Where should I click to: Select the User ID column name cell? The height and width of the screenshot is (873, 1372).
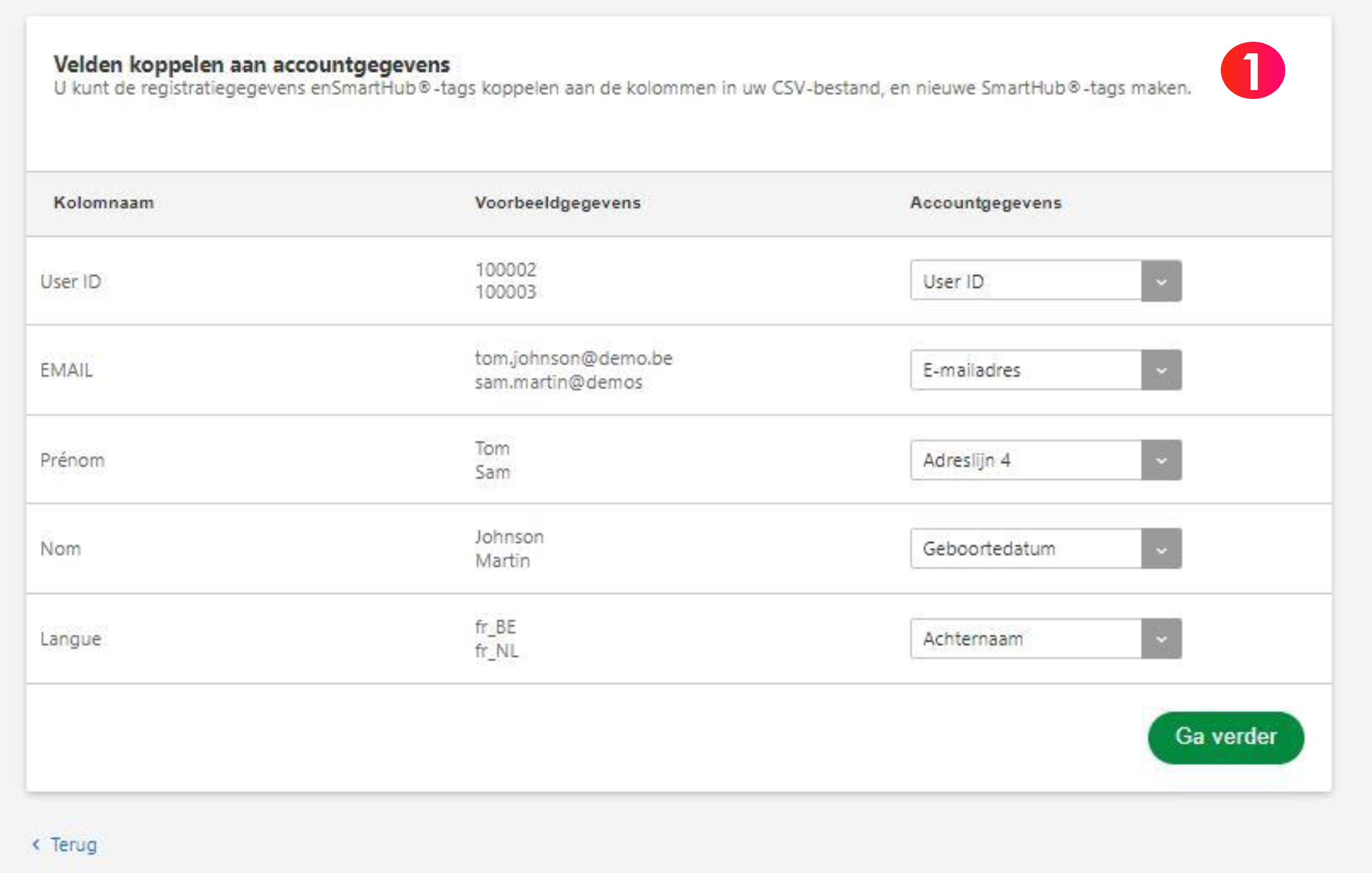point(71,281)
